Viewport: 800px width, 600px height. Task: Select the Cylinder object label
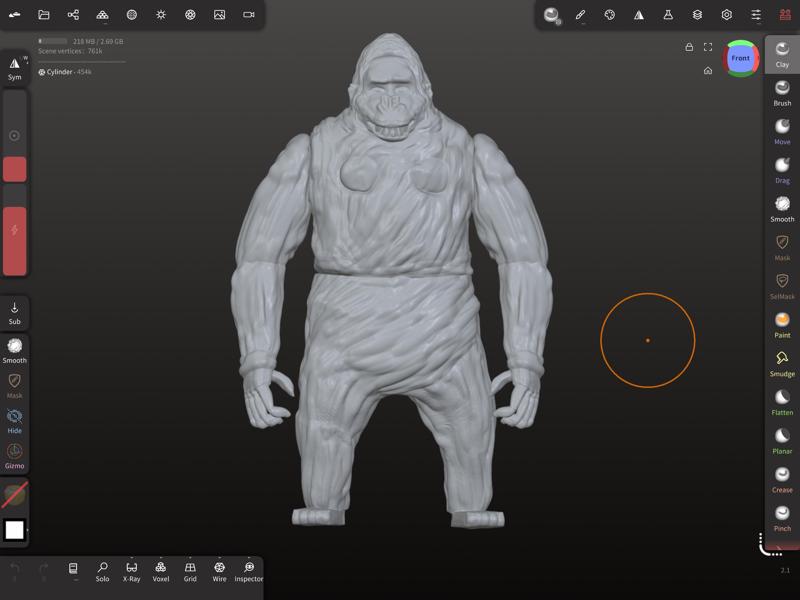click(65, 72)
